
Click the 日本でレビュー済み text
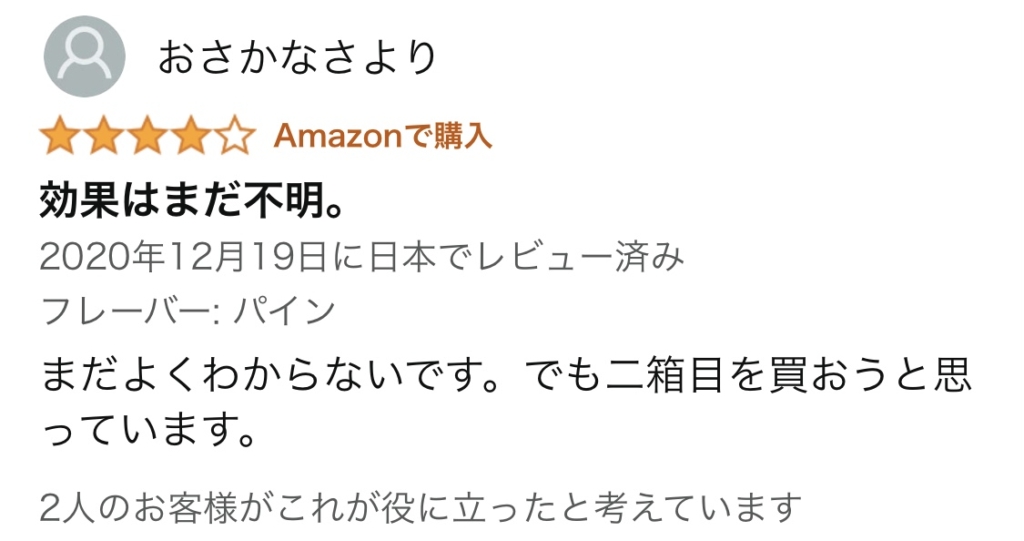pyautogui.click(x=526, y=257)
